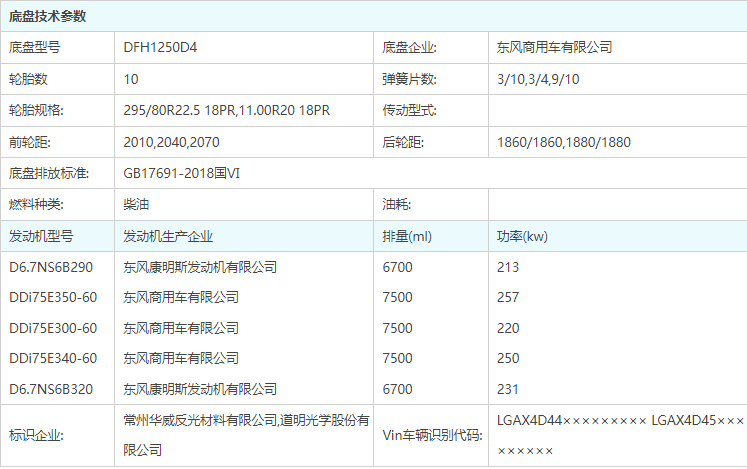Image resolution: width=747 pixels, height=469 pixels.
Task: Click manufacturer 东风康明斯发动机有限公司 for D6.7NS6B320
Action: (x=200, y=389)
